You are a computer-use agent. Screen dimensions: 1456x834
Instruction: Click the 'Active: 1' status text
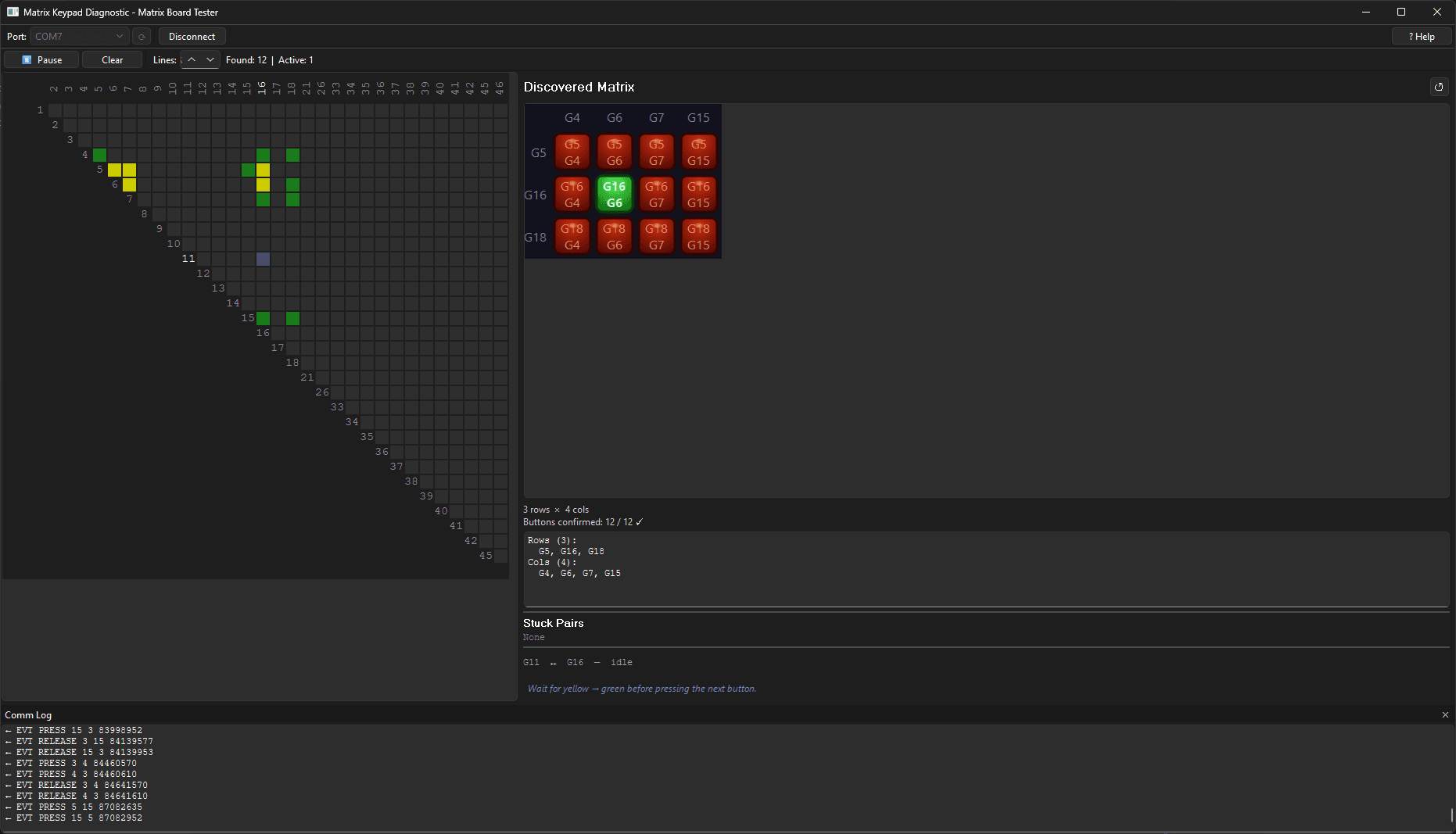point(296,60)
